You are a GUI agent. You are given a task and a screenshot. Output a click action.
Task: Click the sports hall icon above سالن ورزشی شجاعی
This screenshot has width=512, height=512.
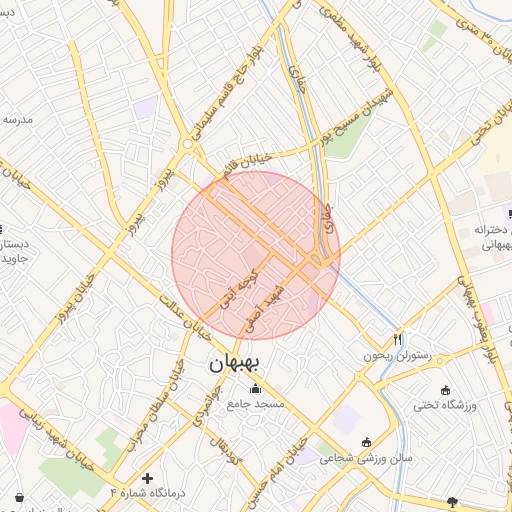click(x=366, y=442)
